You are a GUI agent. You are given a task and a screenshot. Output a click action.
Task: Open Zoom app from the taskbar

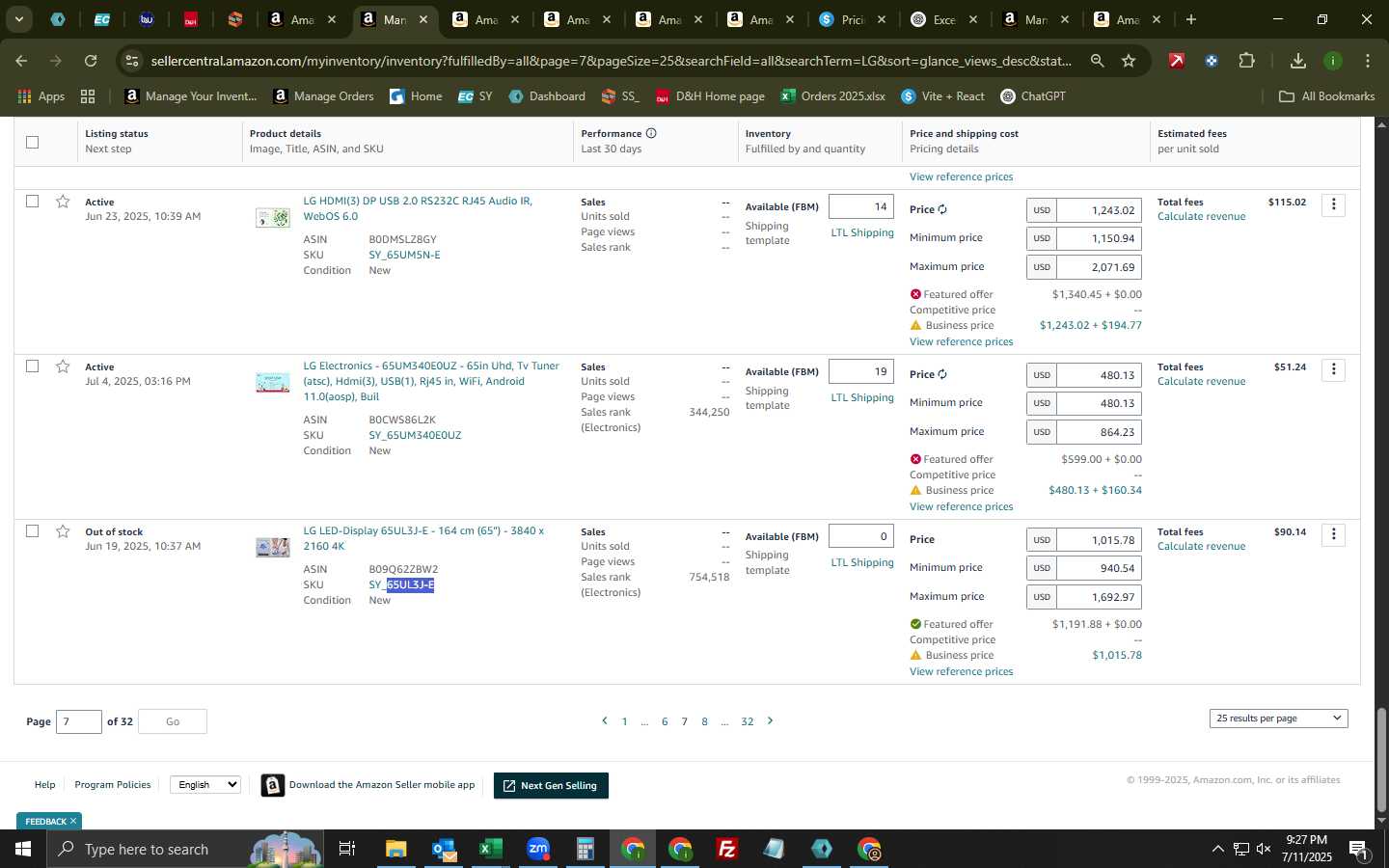point(537,849)
